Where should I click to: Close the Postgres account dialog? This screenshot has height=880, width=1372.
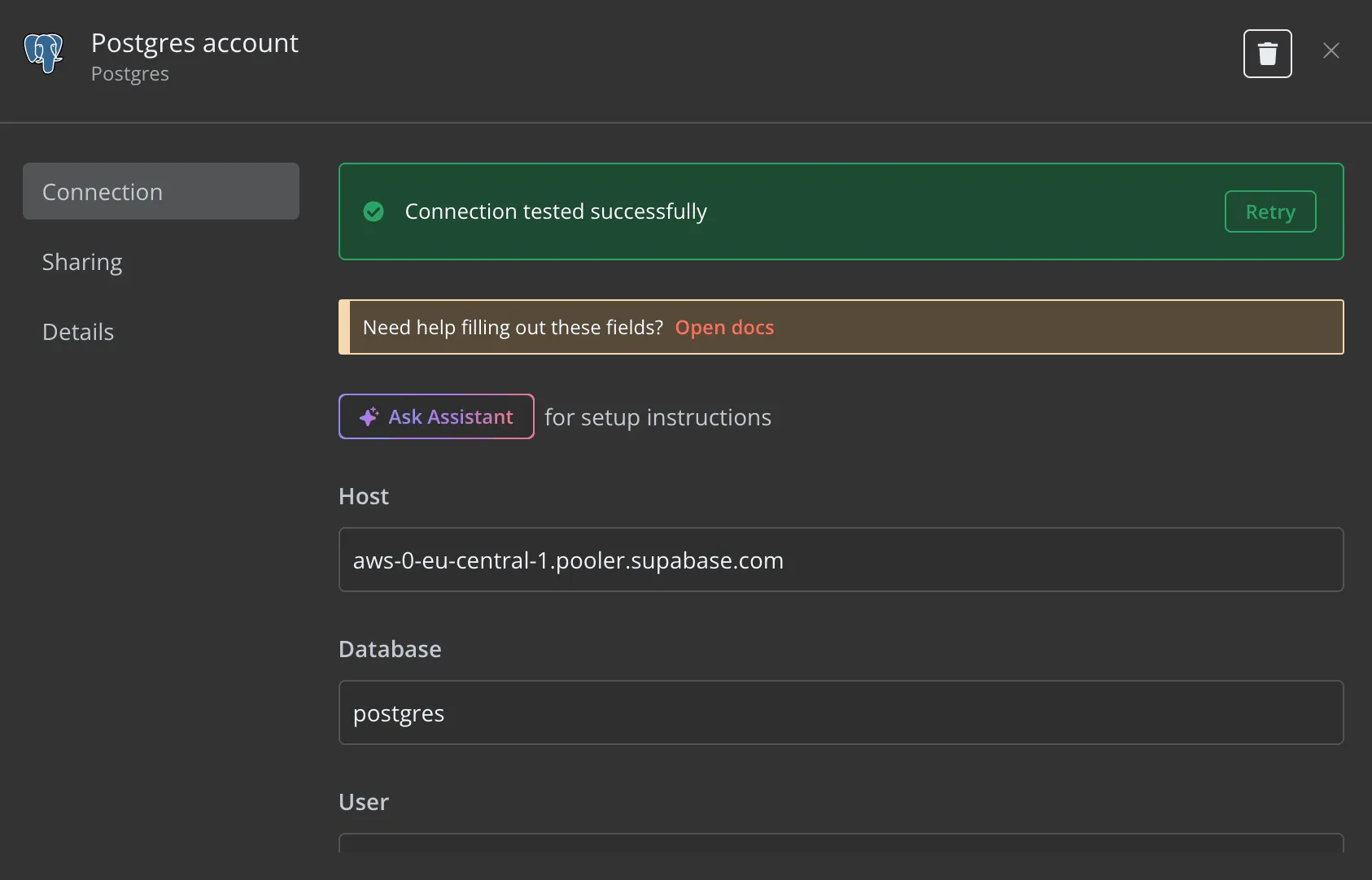click(x=1330, y=50)
